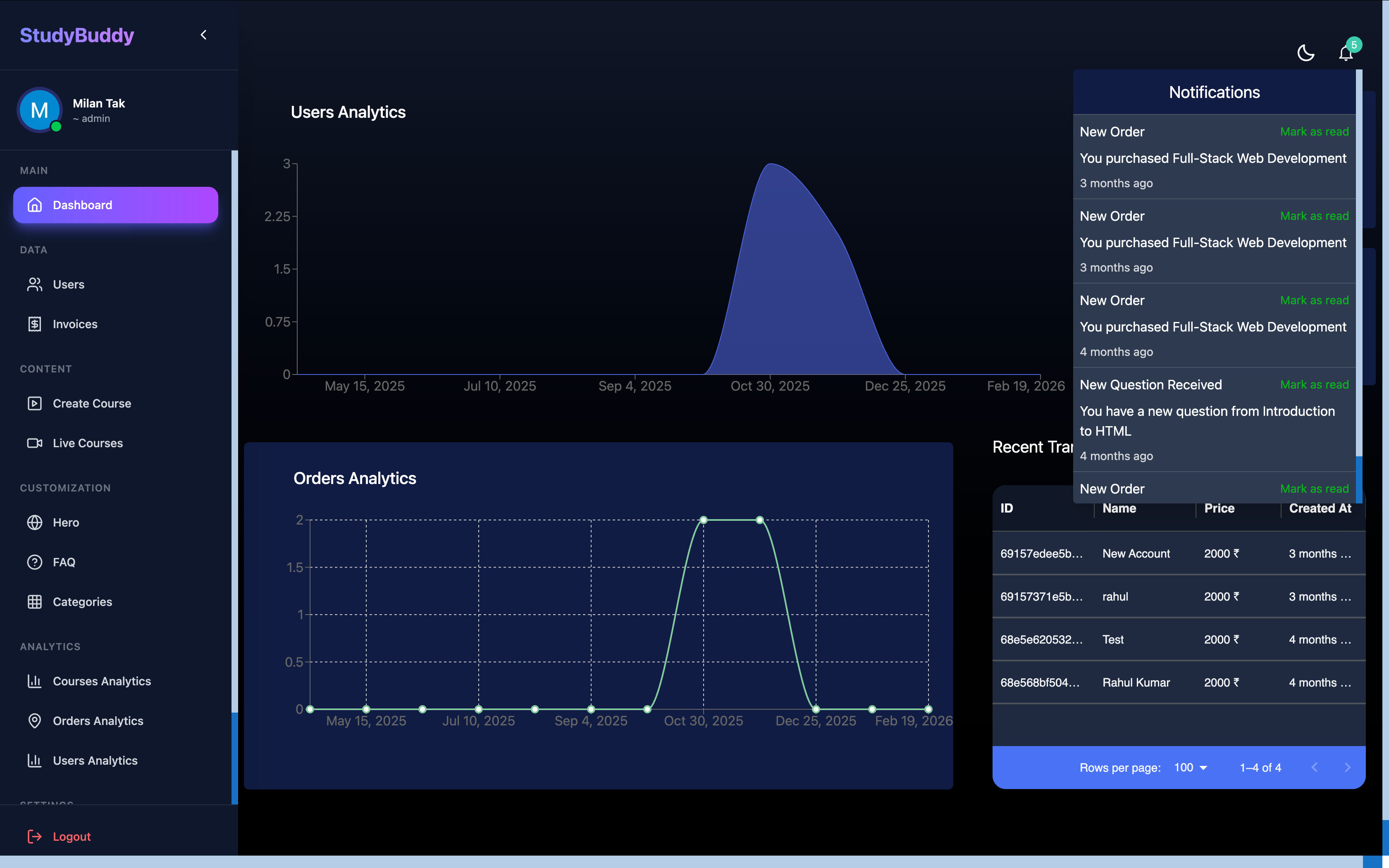Mark the New Question Received notification as read
This screenshot has width=1389, height=868.
pyautogui.click(x=1315, y=384)
